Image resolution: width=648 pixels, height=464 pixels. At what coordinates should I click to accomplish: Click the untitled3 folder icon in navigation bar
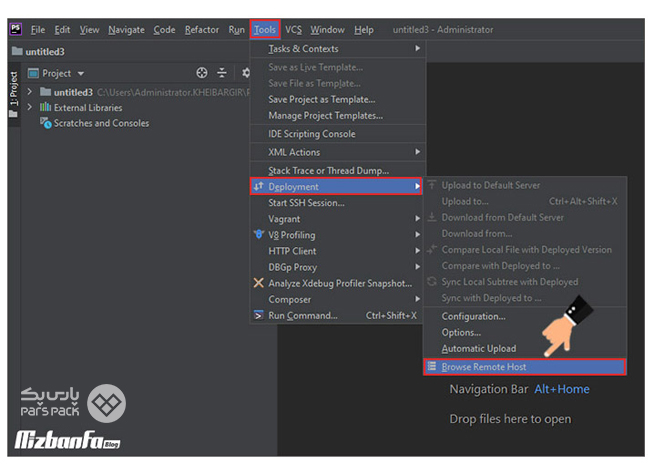tap(17, 51)
